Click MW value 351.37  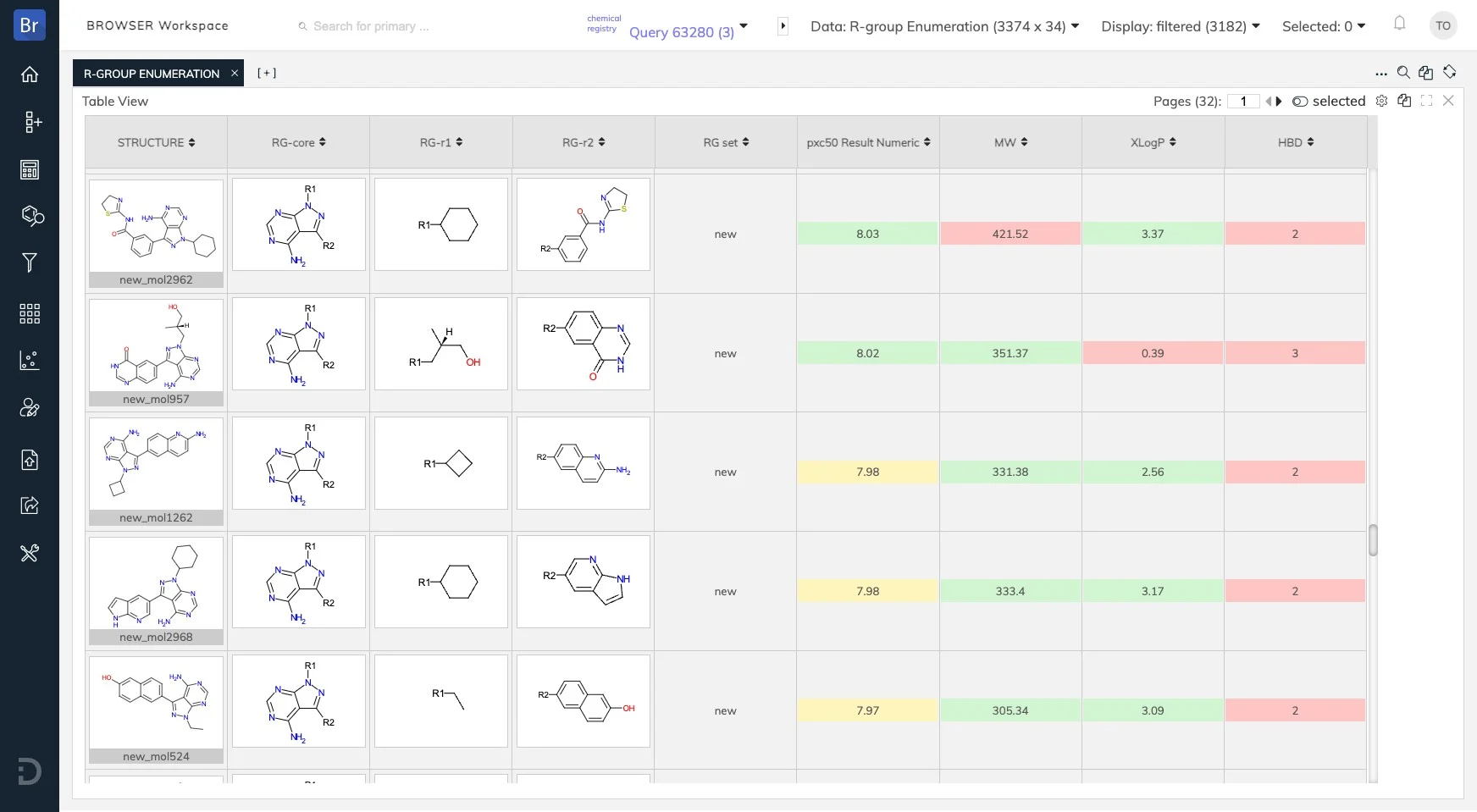[x=1010, y=353]
